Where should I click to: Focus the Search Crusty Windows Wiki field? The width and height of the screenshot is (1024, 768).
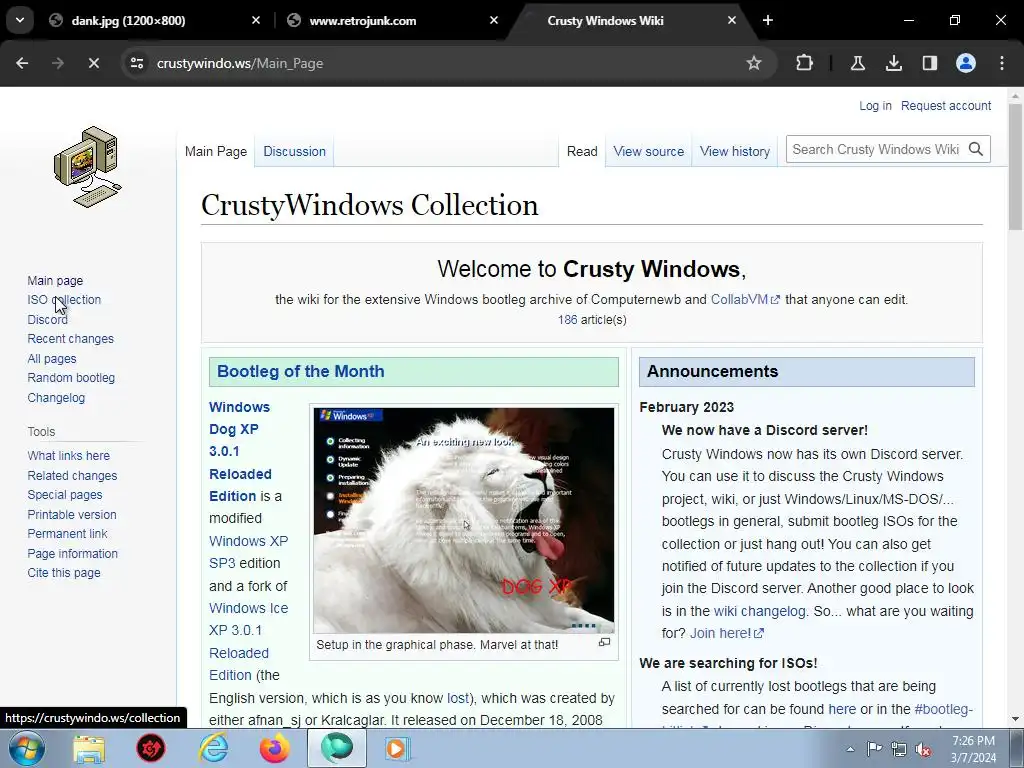tap(875, 150)
